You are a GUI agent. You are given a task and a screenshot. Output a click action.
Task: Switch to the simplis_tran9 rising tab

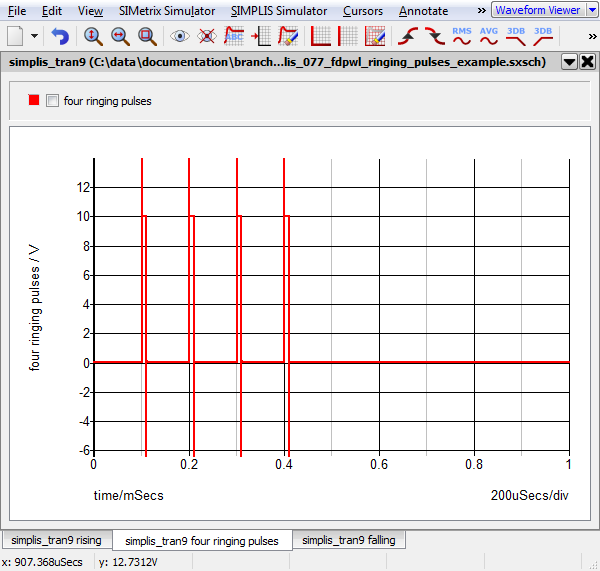click(x=56, y=540)
